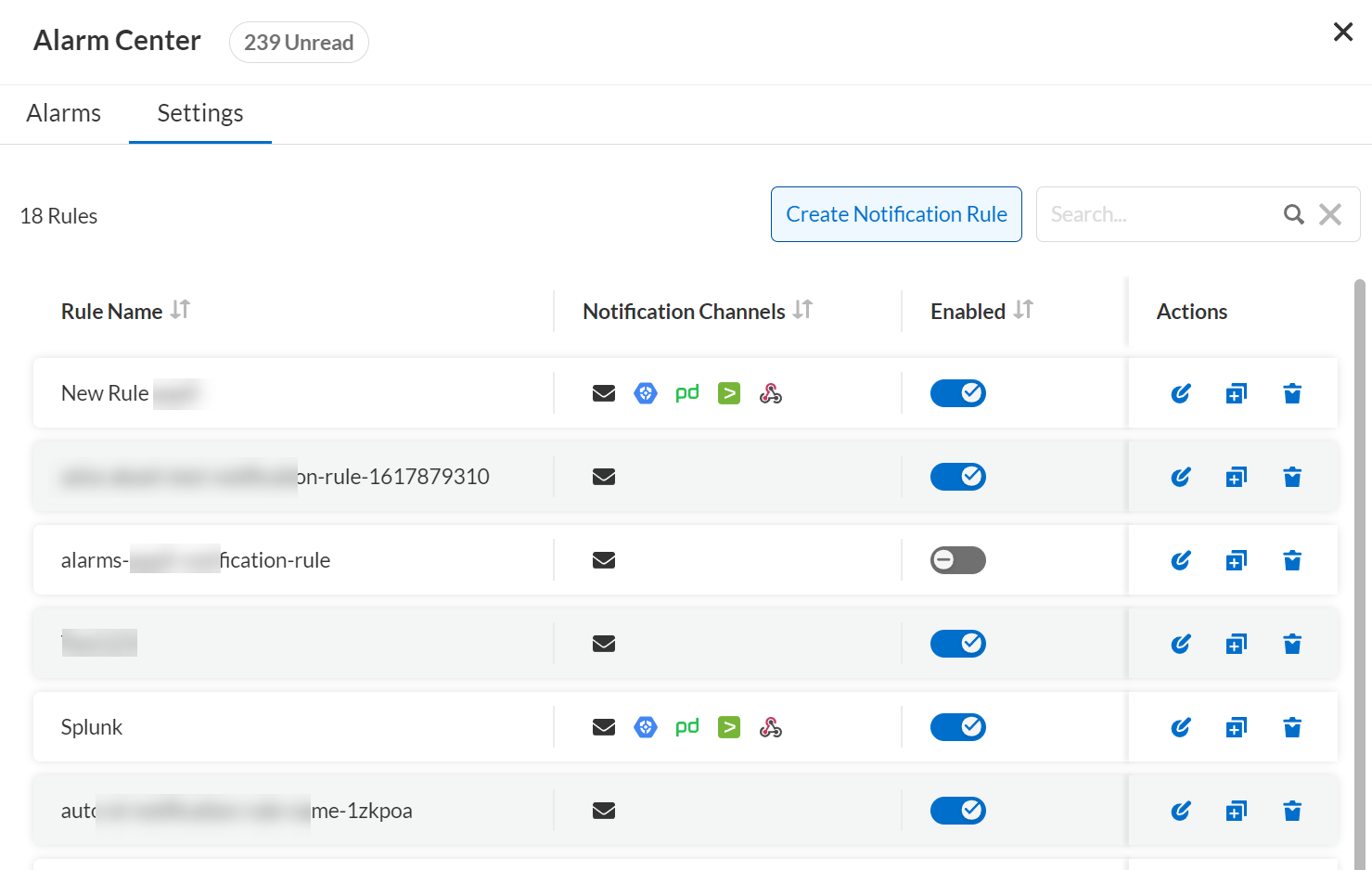Disable the Splunk rule toggle
1372x870 pixels.
(958, 727)
